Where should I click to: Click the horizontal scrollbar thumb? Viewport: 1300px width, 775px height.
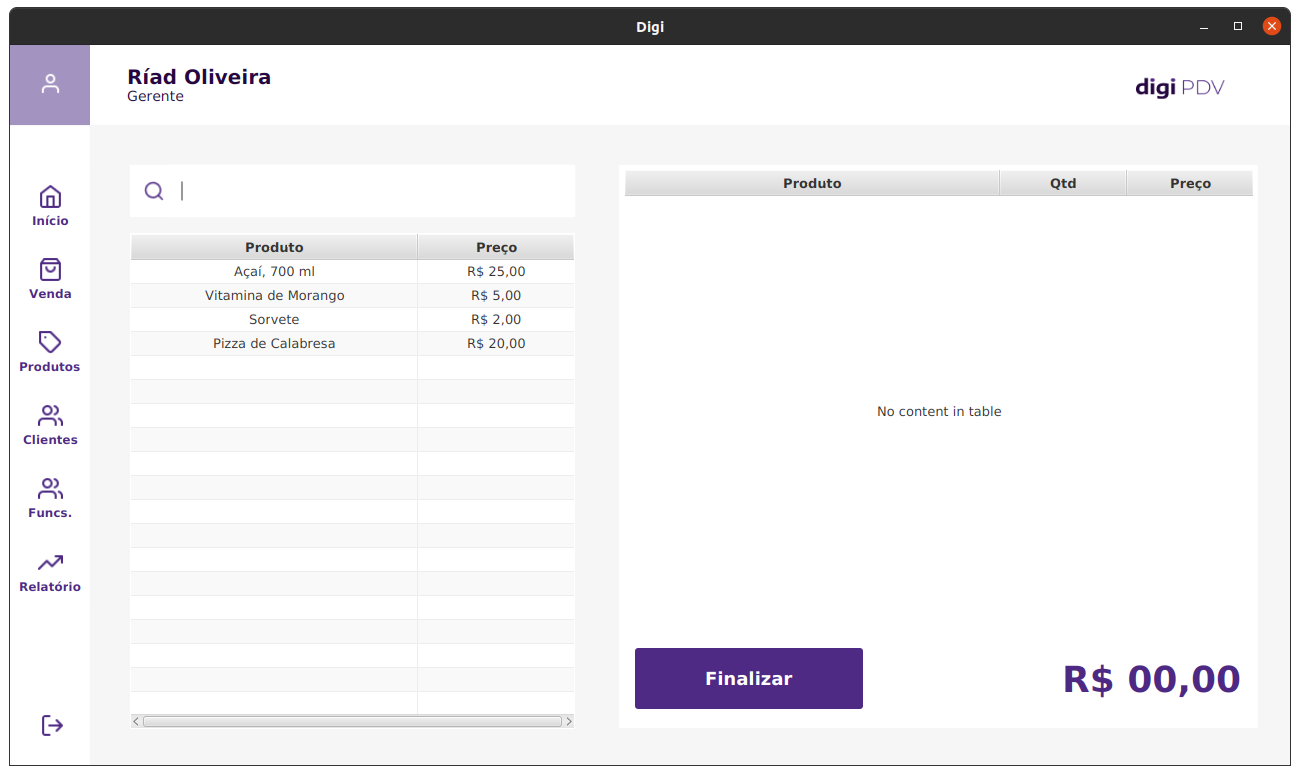[352, 721]
